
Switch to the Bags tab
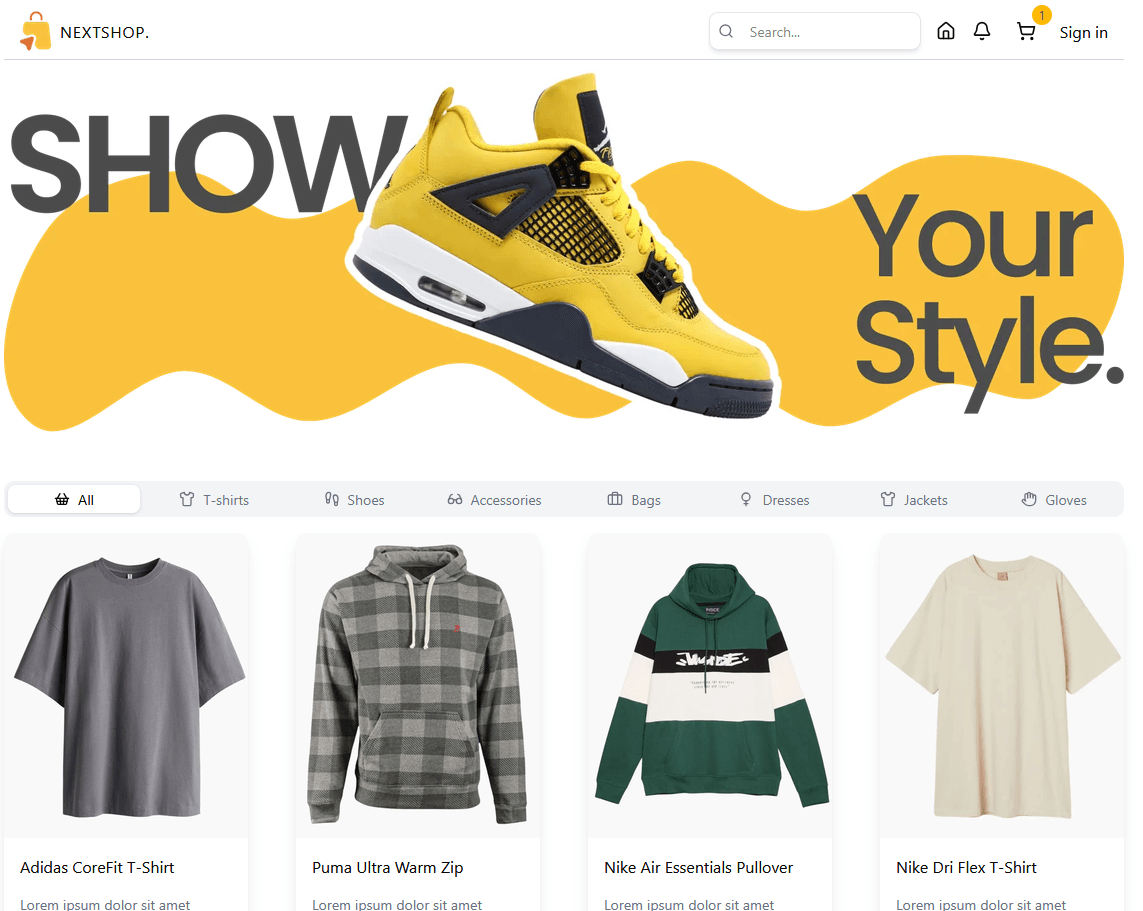tap(634, 499)
